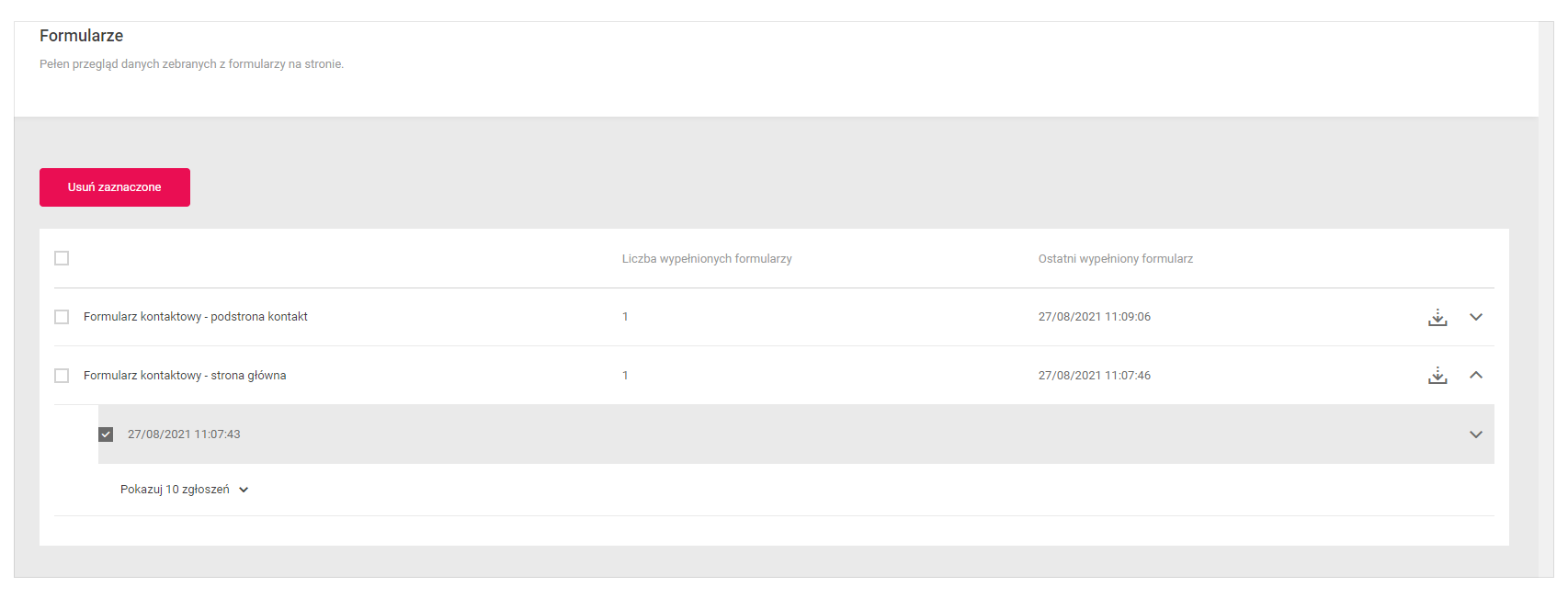Collapse the strona główna form row
The image size is (1568, 598).
coord(1476,375)
